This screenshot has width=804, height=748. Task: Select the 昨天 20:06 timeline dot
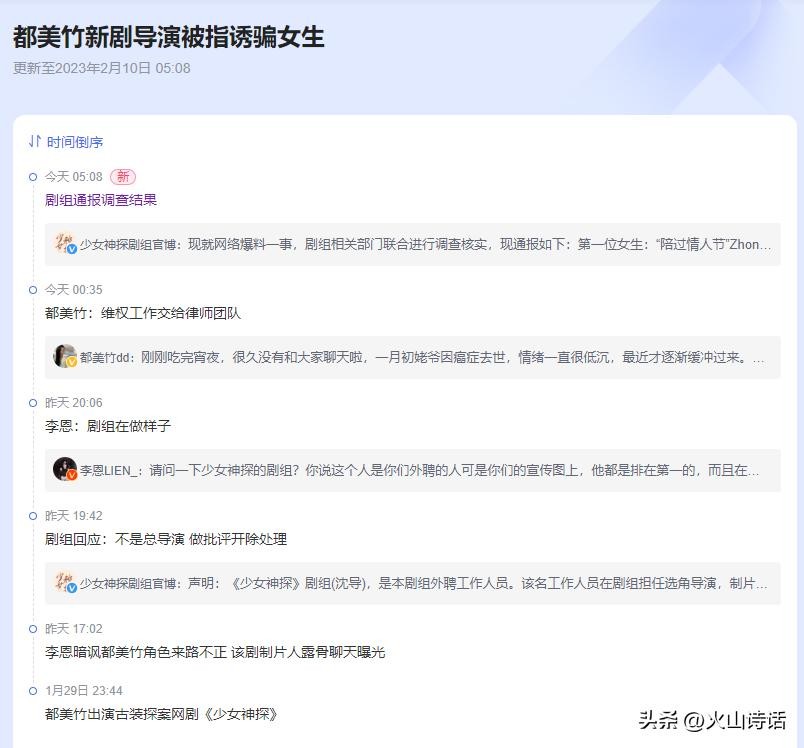pos(33,403)
